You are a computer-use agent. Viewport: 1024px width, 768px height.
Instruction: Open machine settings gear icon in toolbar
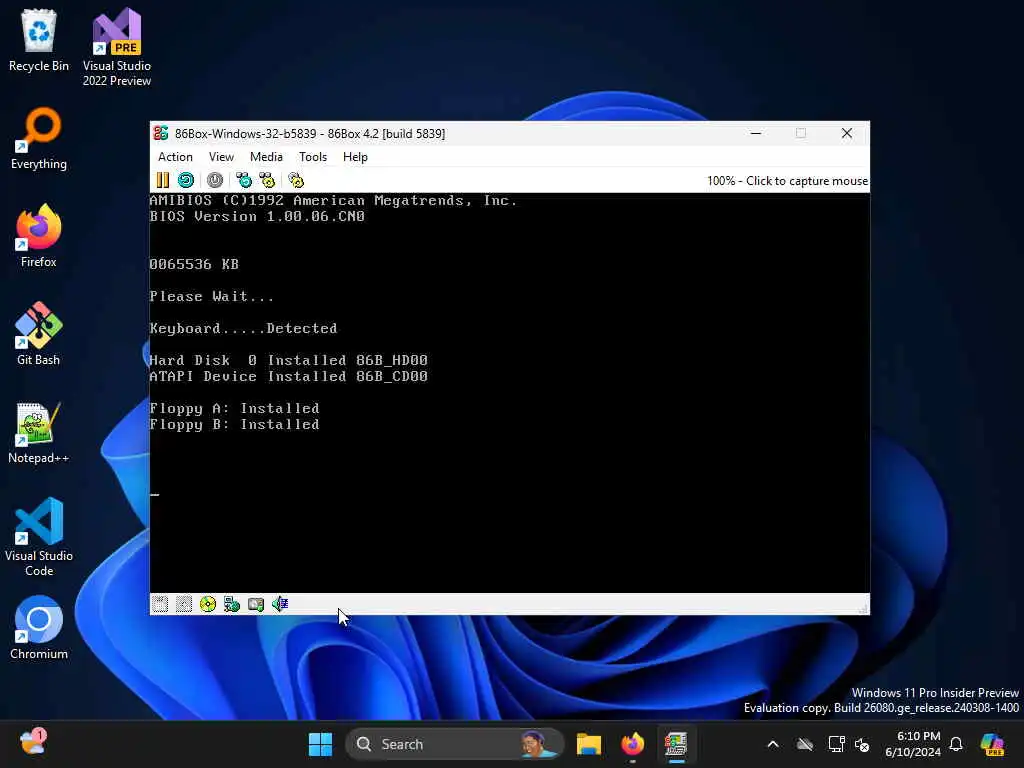pos(296,180)
